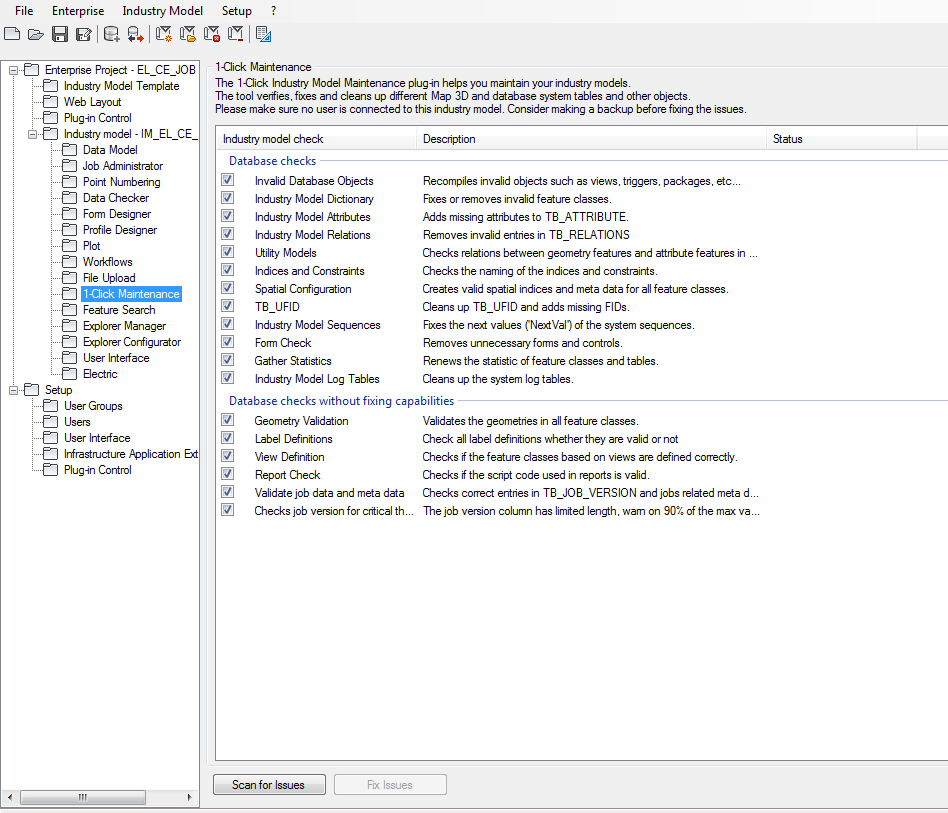The height and width of the screenshot is (813, 948).
Task: Click the delete industry model toolbar icon
Action: click(x=210, y=33)
